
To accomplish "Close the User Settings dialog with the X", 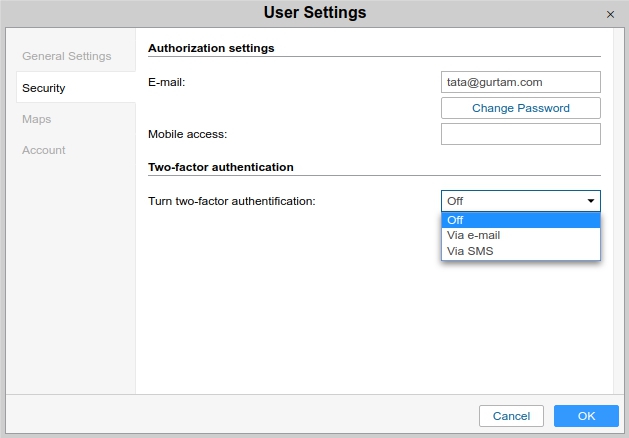I will tap(610, 14).
